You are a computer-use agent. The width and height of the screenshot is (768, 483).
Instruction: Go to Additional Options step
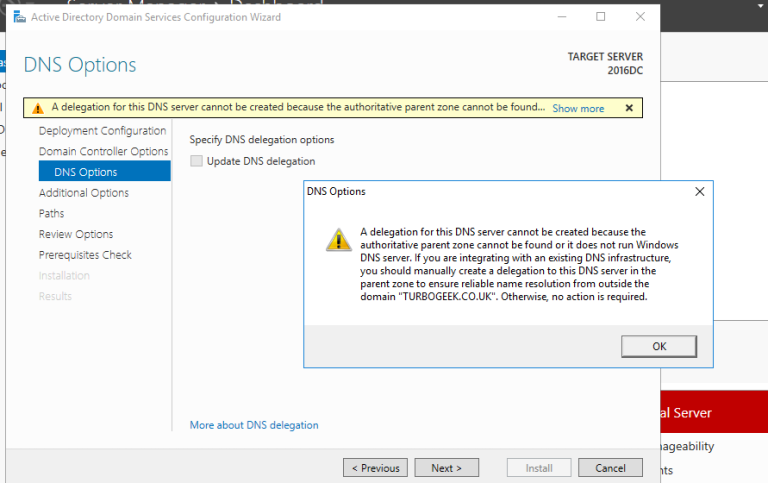pos(84,193)
